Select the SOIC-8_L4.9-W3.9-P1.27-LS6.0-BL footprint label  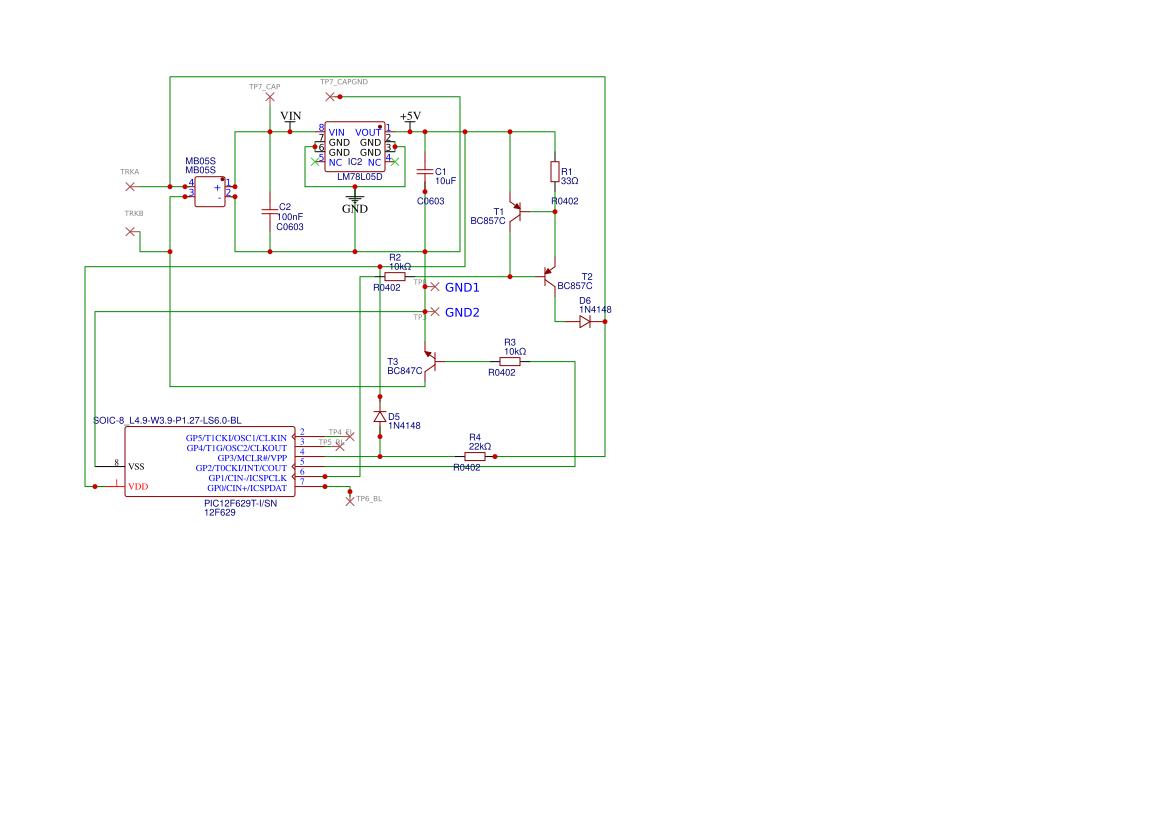(167, 421)
